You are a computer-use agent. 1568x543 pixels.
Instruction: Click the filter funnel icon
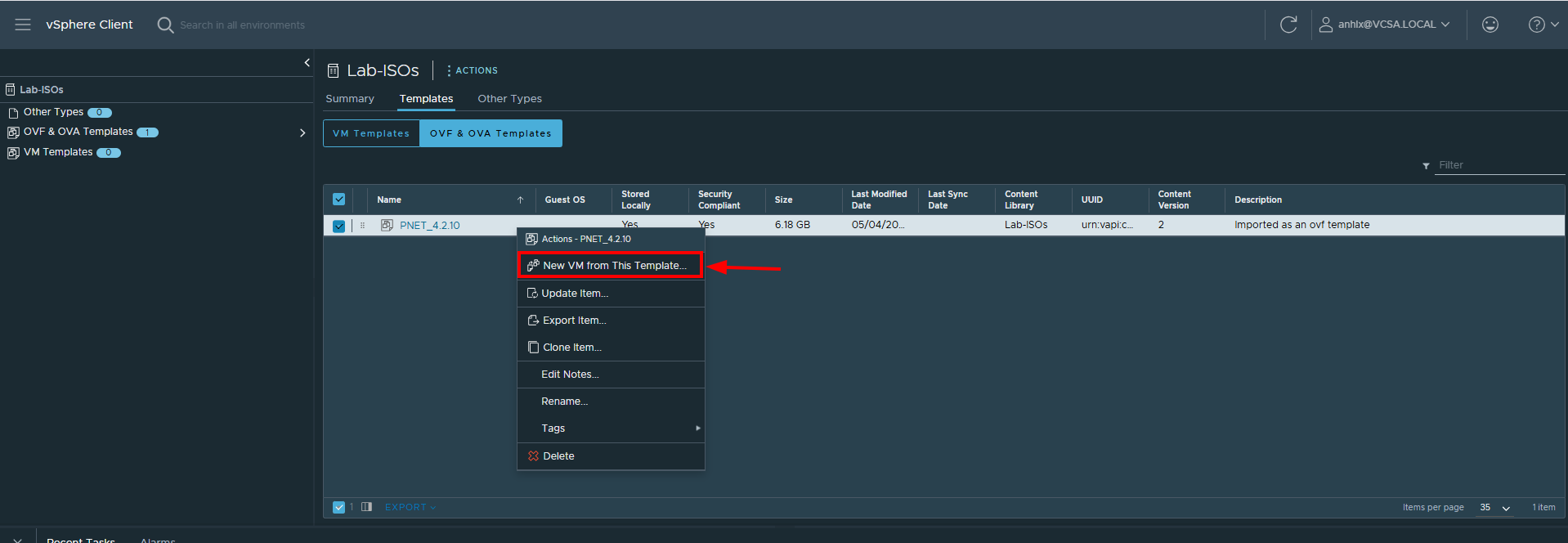pos(1426,166)
